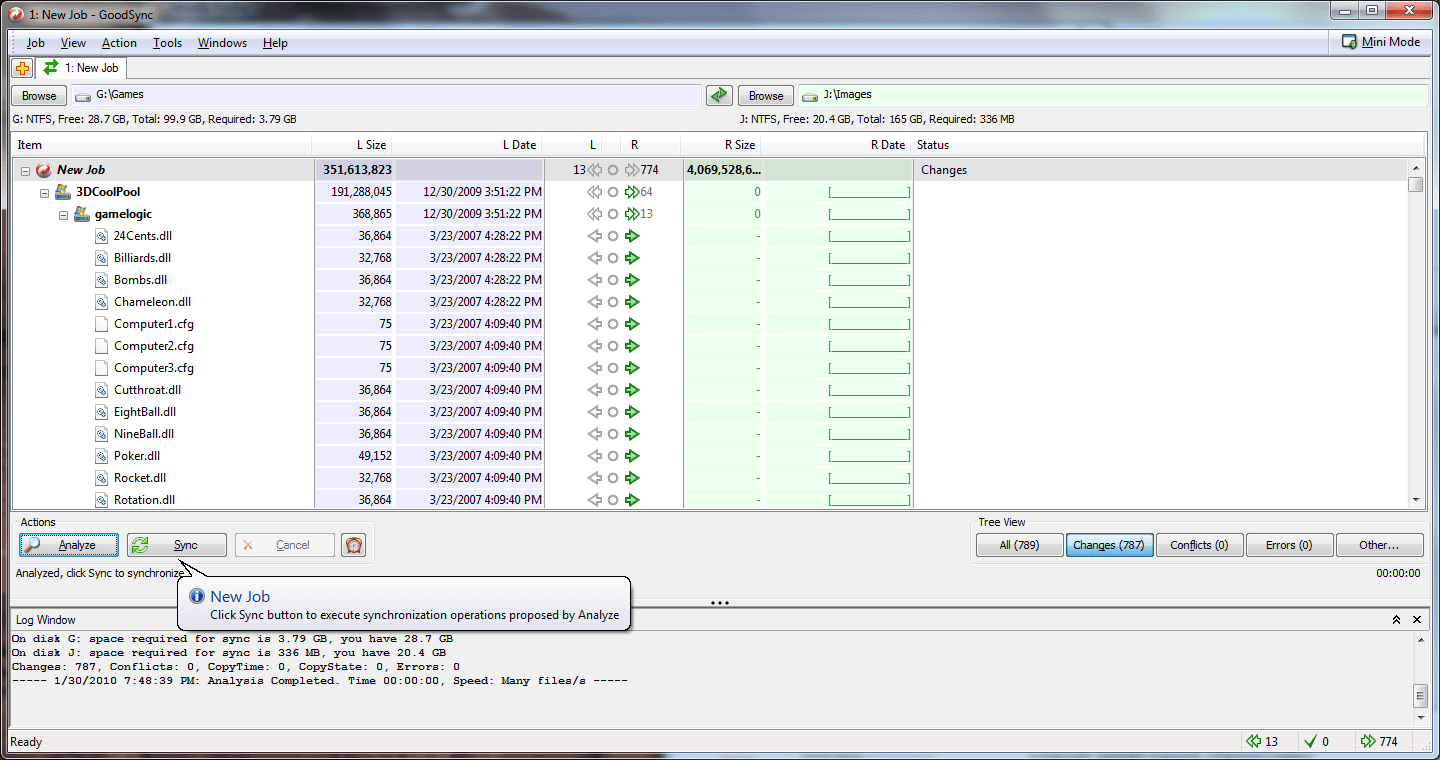Click the right green arrow on Billiards.dll row

click(x=632, y=258)
